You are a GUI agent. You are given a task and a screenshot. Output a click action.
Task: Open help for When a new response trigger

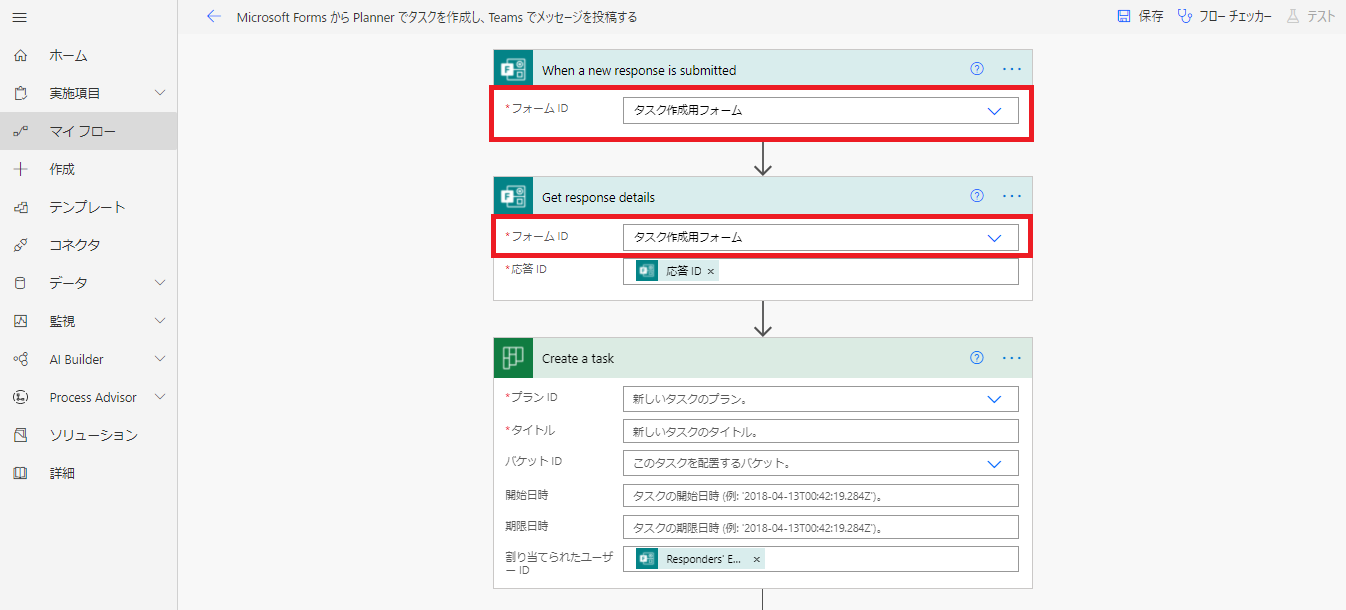977,70
